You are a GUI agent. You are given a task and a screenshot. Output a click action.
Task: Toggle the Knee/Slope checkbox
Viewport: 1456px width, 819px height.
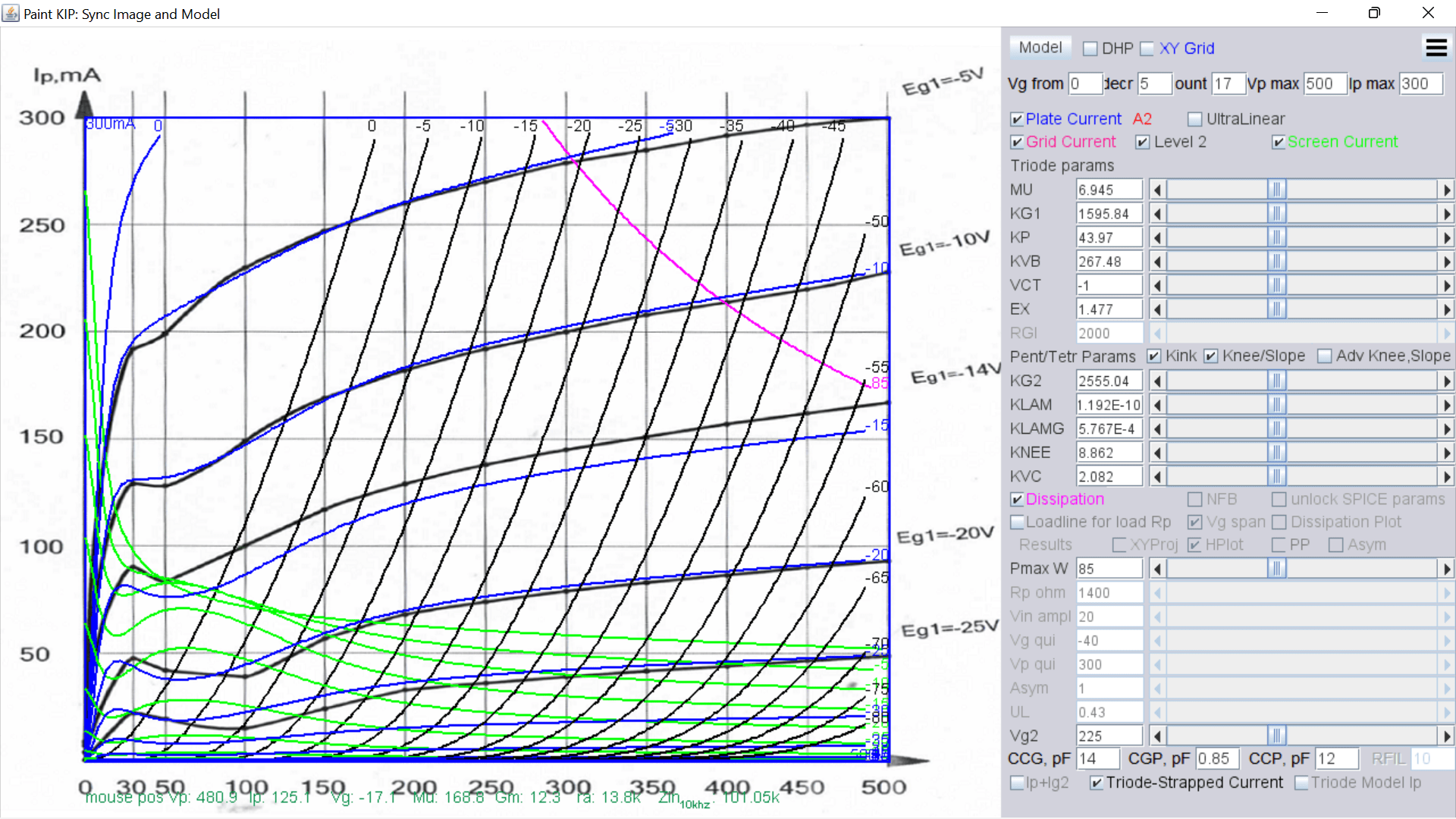coord(1211,356)
